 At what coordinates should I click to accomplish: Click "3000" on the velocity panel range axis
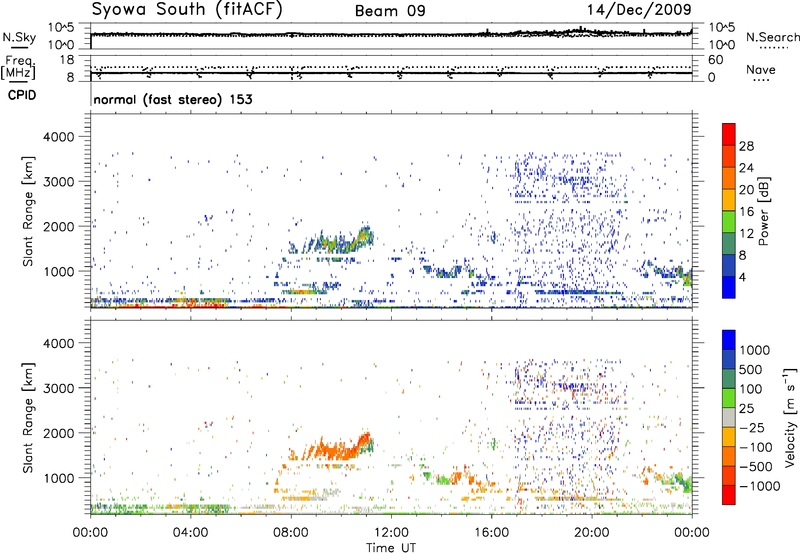click(59, 388)
